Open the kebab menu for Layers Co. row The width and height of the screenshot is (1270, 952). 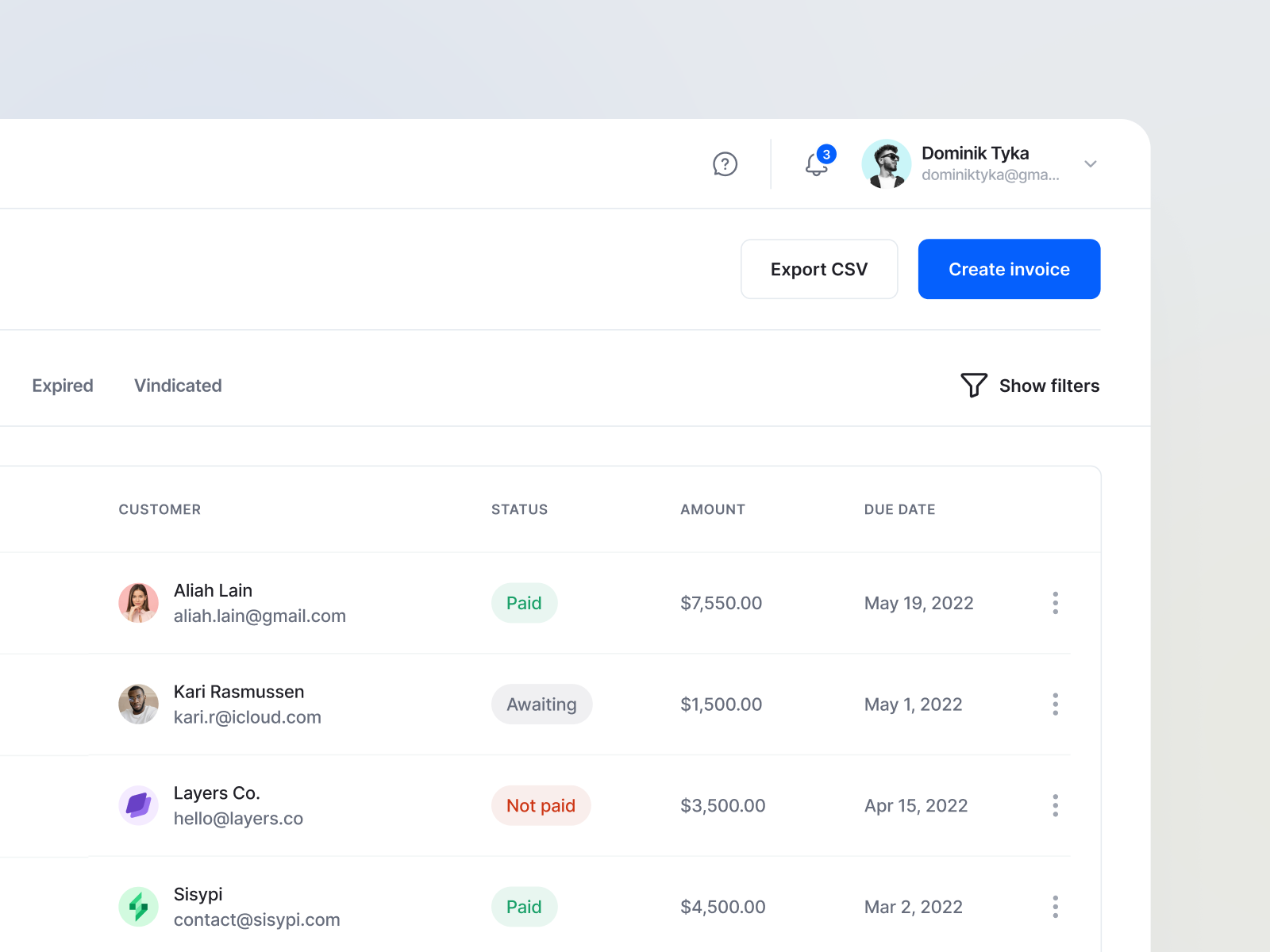click(1056, 805)
